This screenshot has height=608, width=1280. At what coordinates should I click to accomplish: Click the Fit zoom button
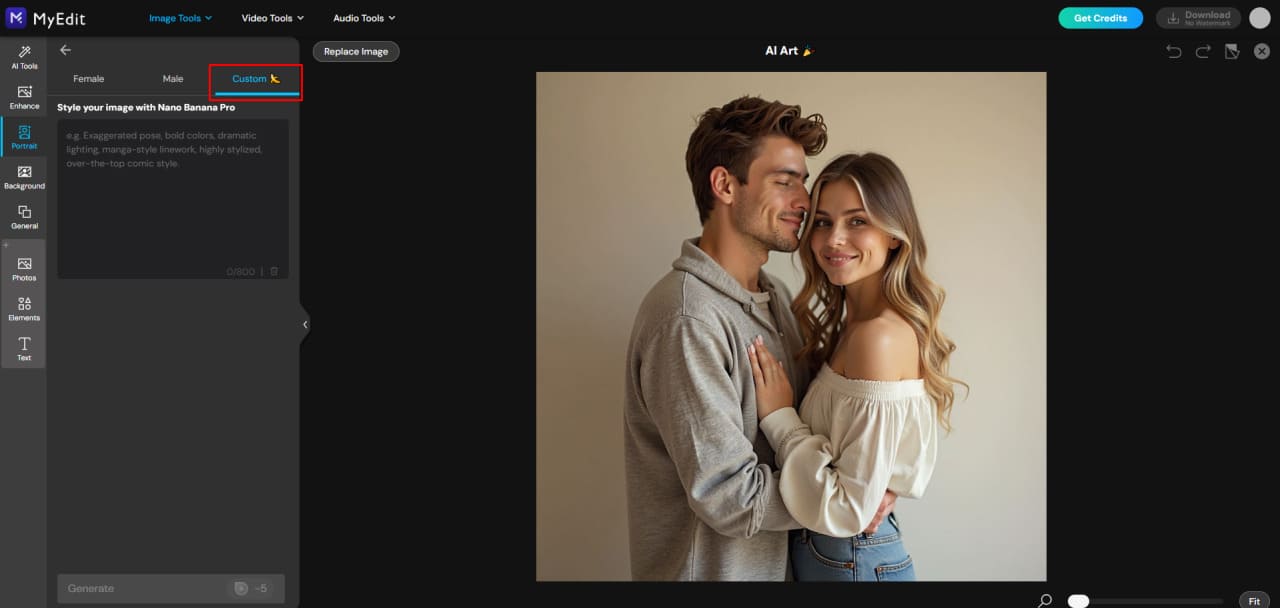click(x=1254, y=601)
